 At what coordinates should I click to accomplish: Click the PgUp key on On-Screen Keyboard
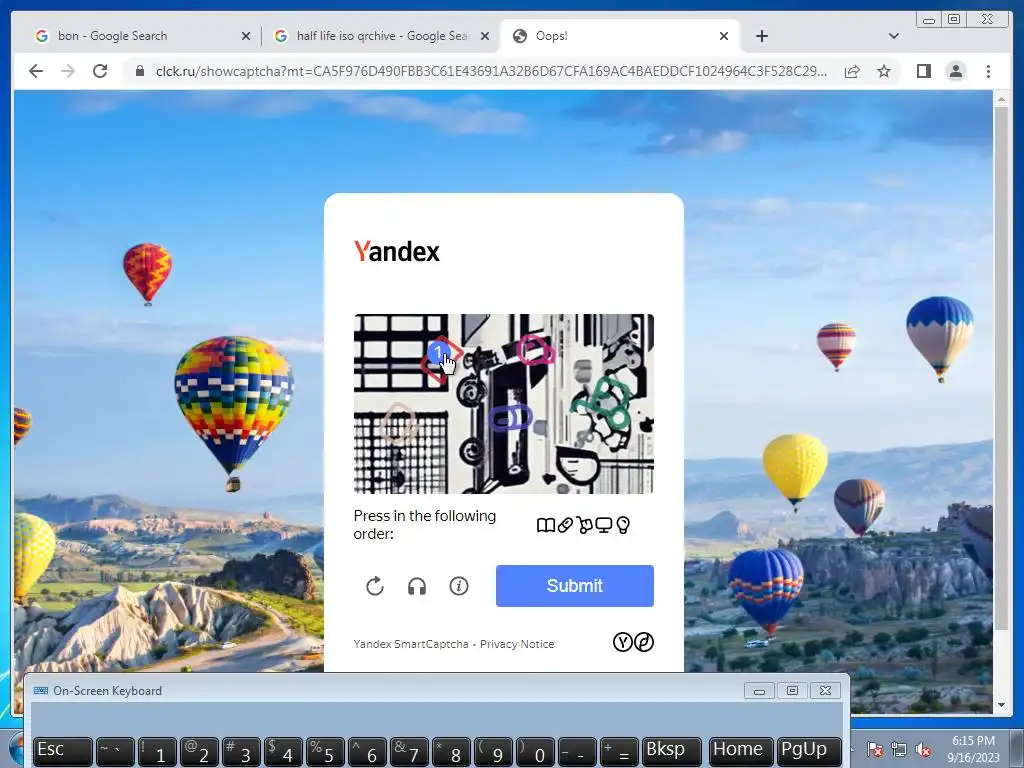click(808, 752)
